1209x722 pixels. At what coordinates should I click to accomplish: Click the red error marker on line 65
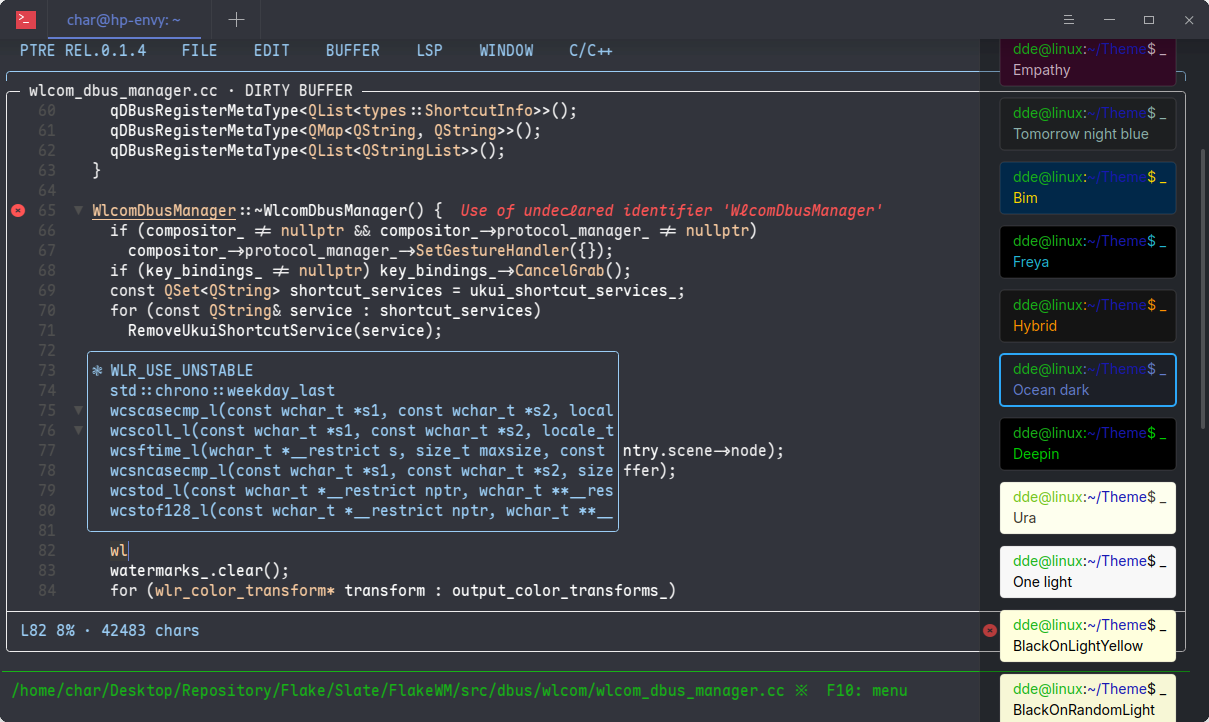click(18, 211)
